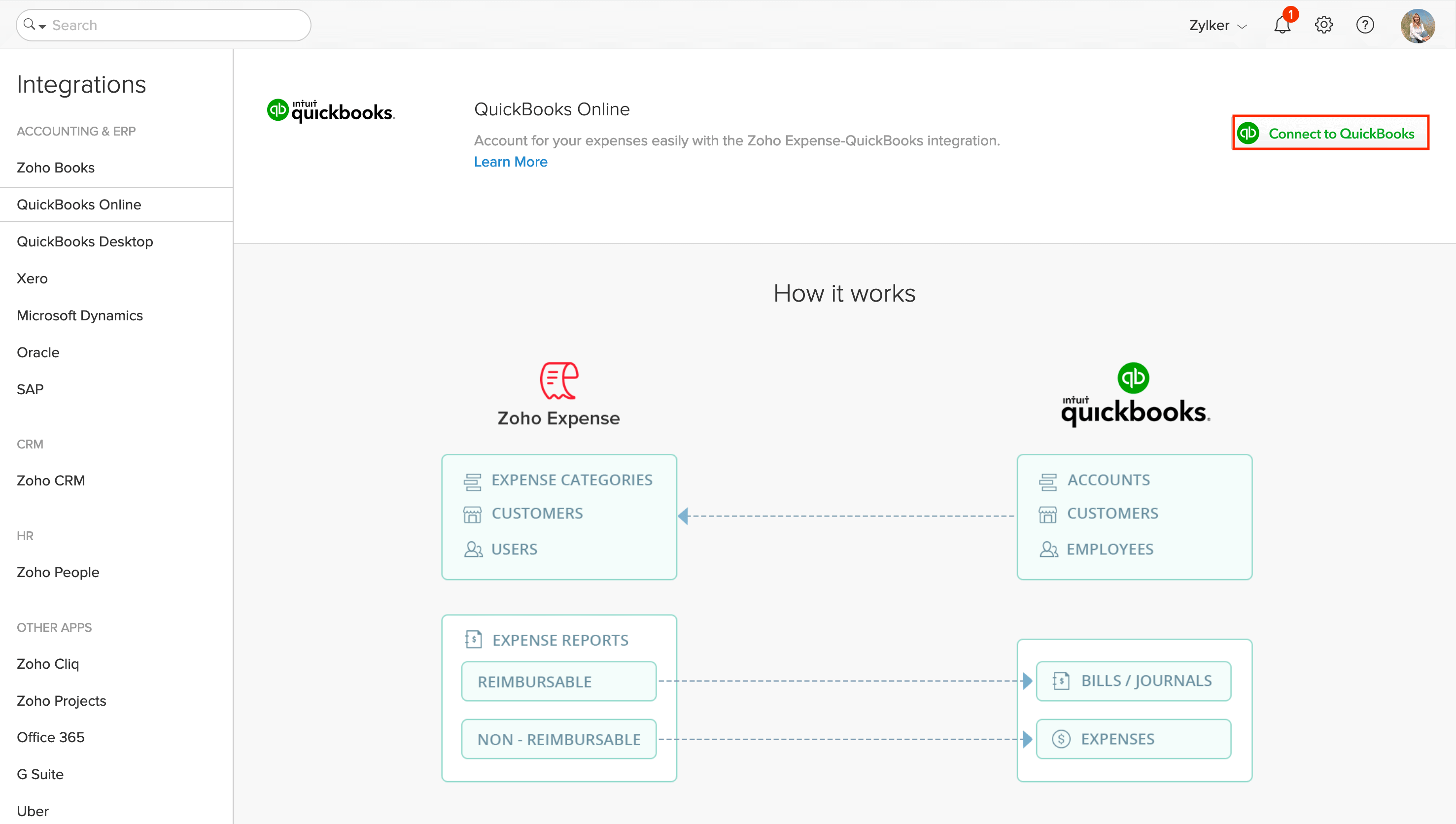This screenshot has height=824, width=1456.
Task: Select Oracle integration
Action: (38, 352)
